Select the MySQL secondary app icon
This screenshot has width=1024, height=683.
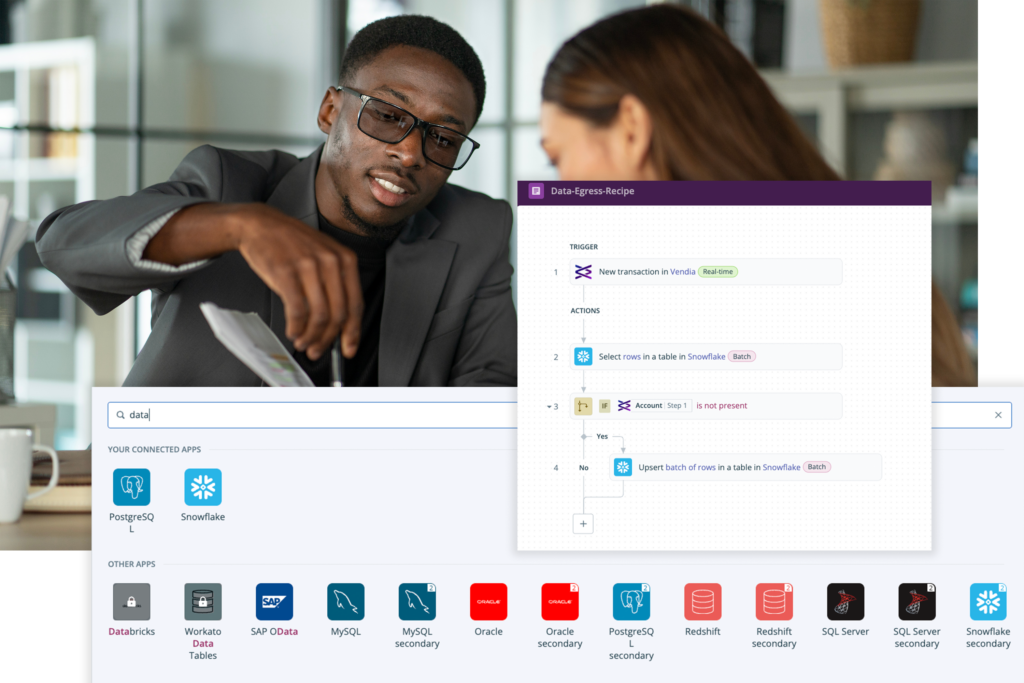tap(417, 601)
